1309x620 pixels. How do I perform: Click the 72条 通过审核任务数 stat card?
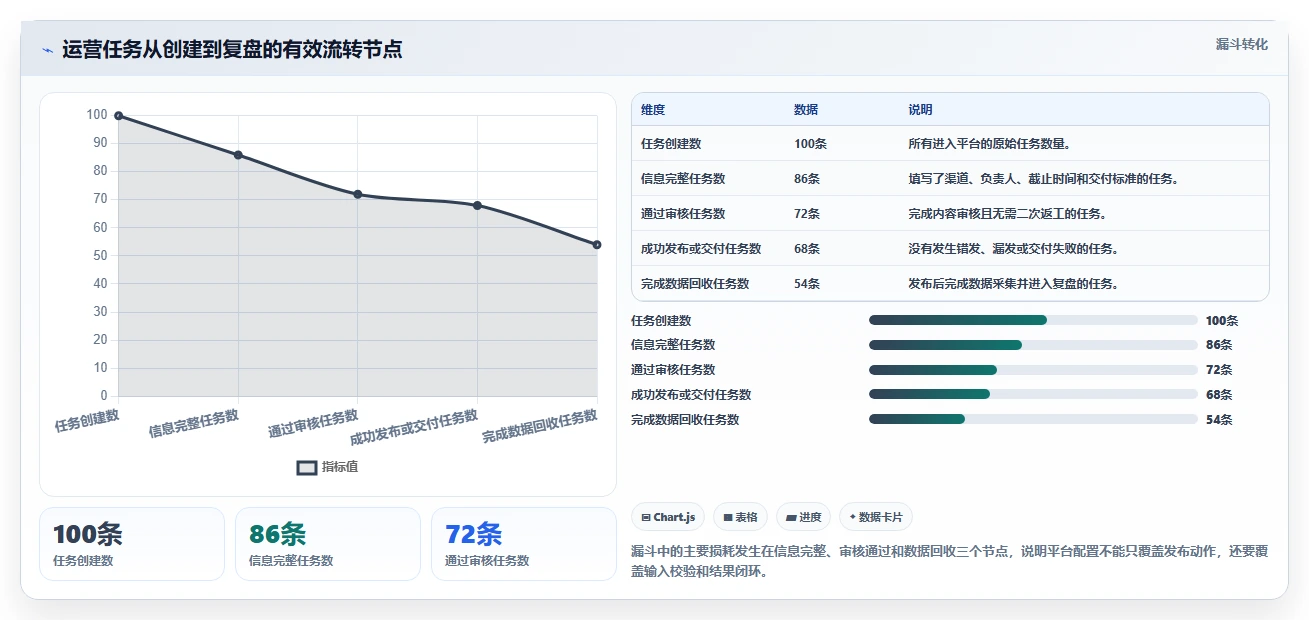point(524,544)
